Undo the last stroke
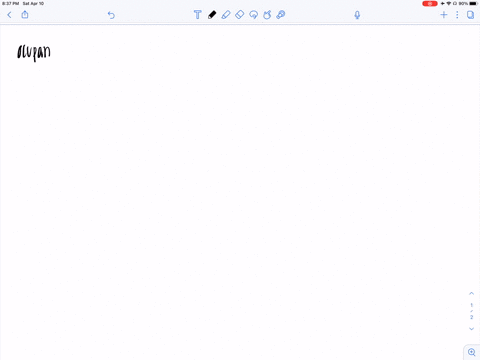The height and width of the screenshot is (360, 480). tap(111, 15)
